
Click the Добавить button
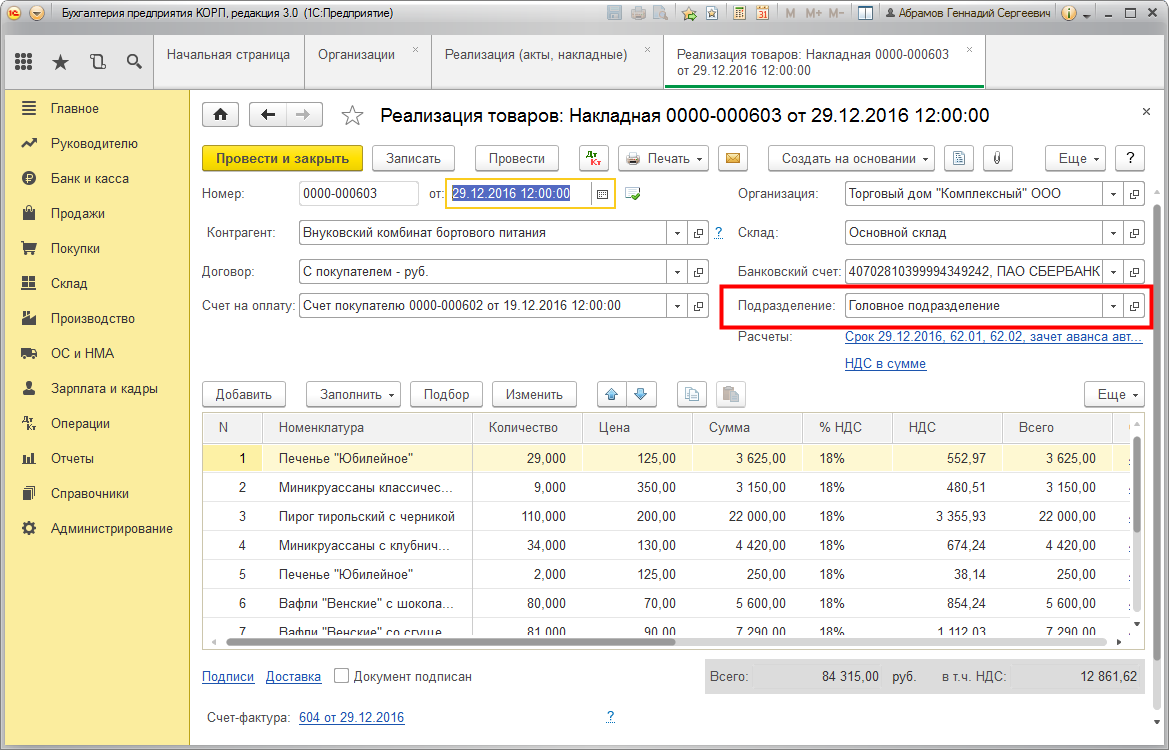point(244,394)
